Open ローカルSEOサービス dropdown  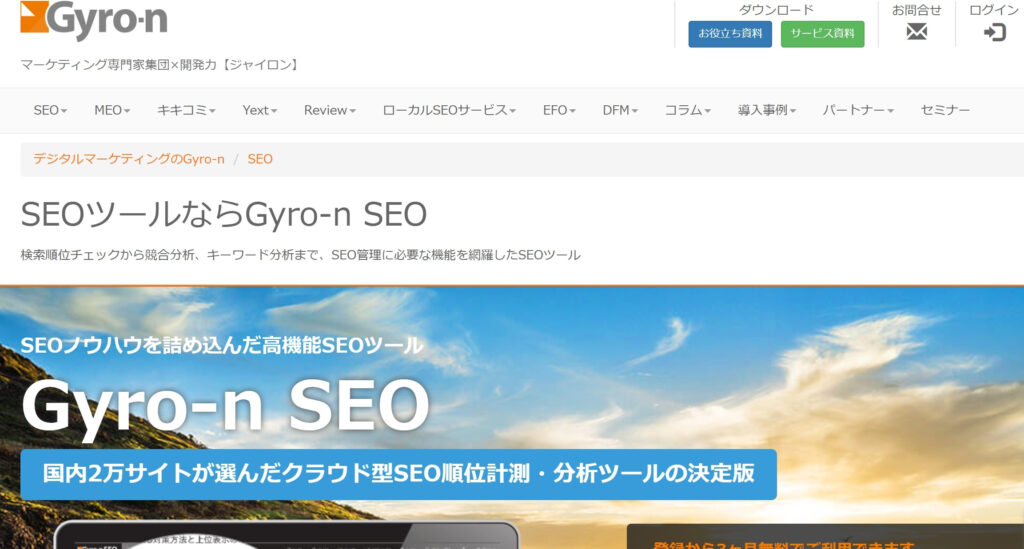coord(449,110)
